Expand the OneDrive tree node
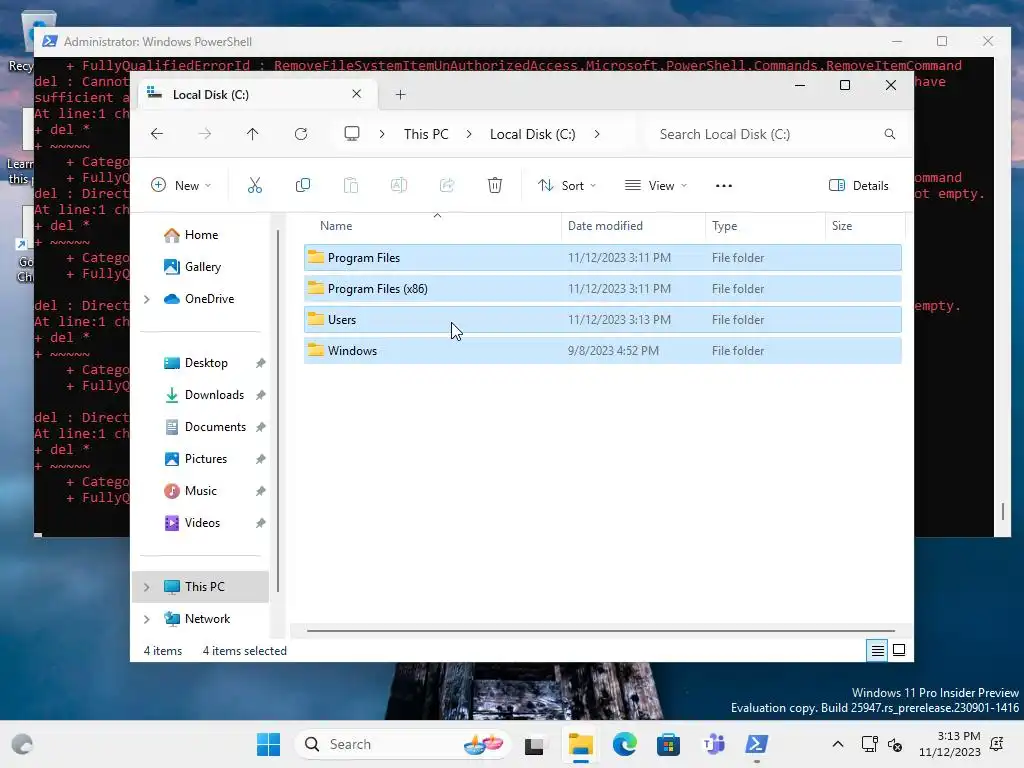Viewport: 1024px width, 768px height. coord(147,299)
